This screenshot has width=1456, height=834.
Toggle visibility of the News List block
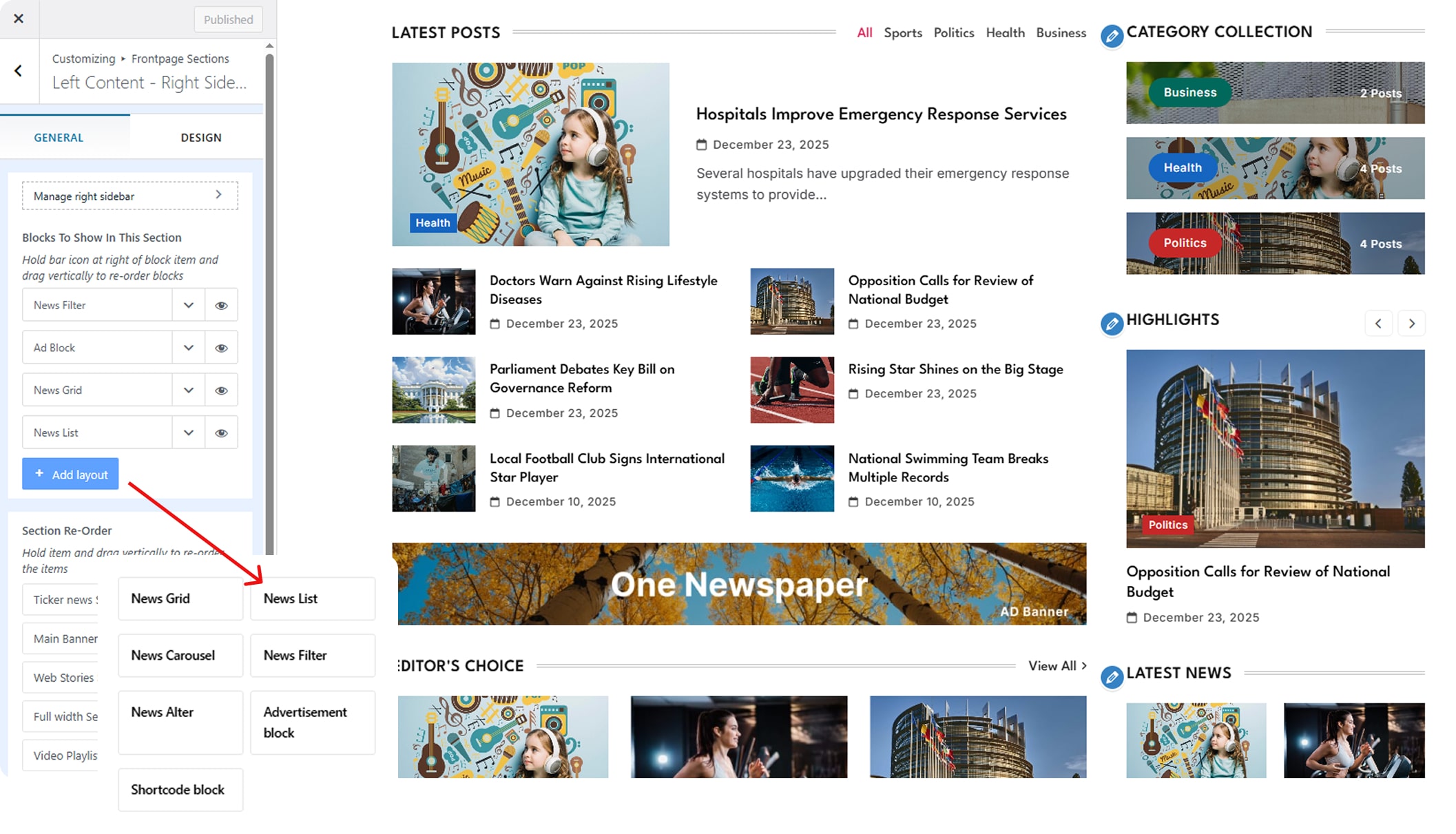click(221, 433)
